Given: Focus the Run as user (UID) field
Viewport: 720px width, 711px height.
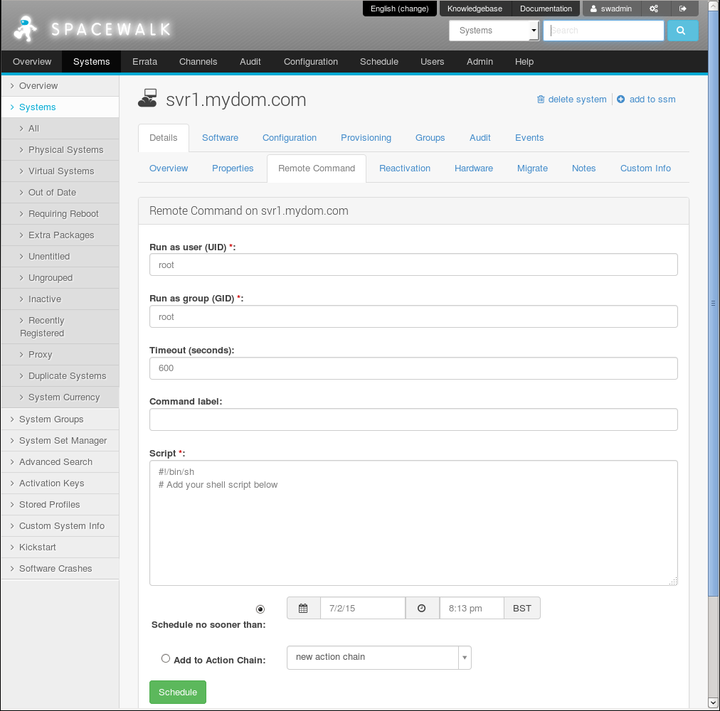Looking at the screenshot, I should coord(413,265).
